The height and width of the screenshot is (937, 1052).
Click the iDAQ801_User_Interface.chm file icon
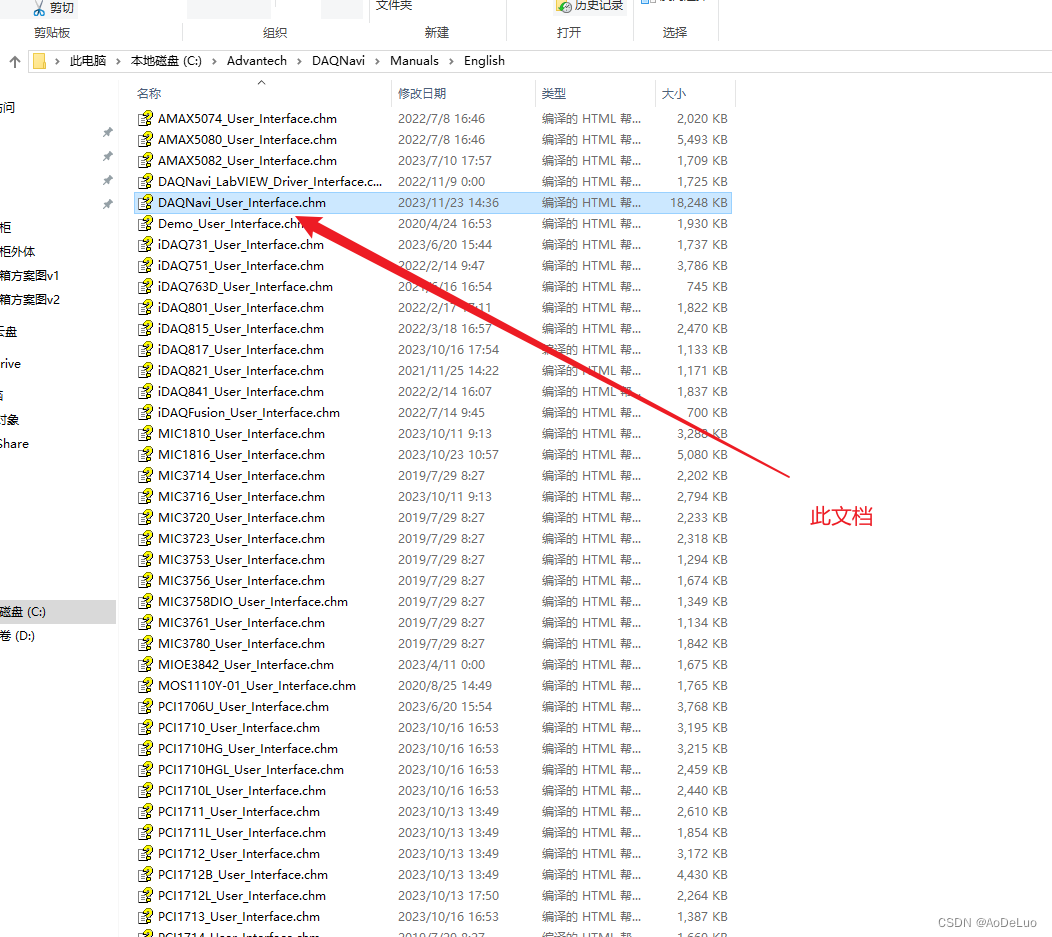(x=146, y=308)
